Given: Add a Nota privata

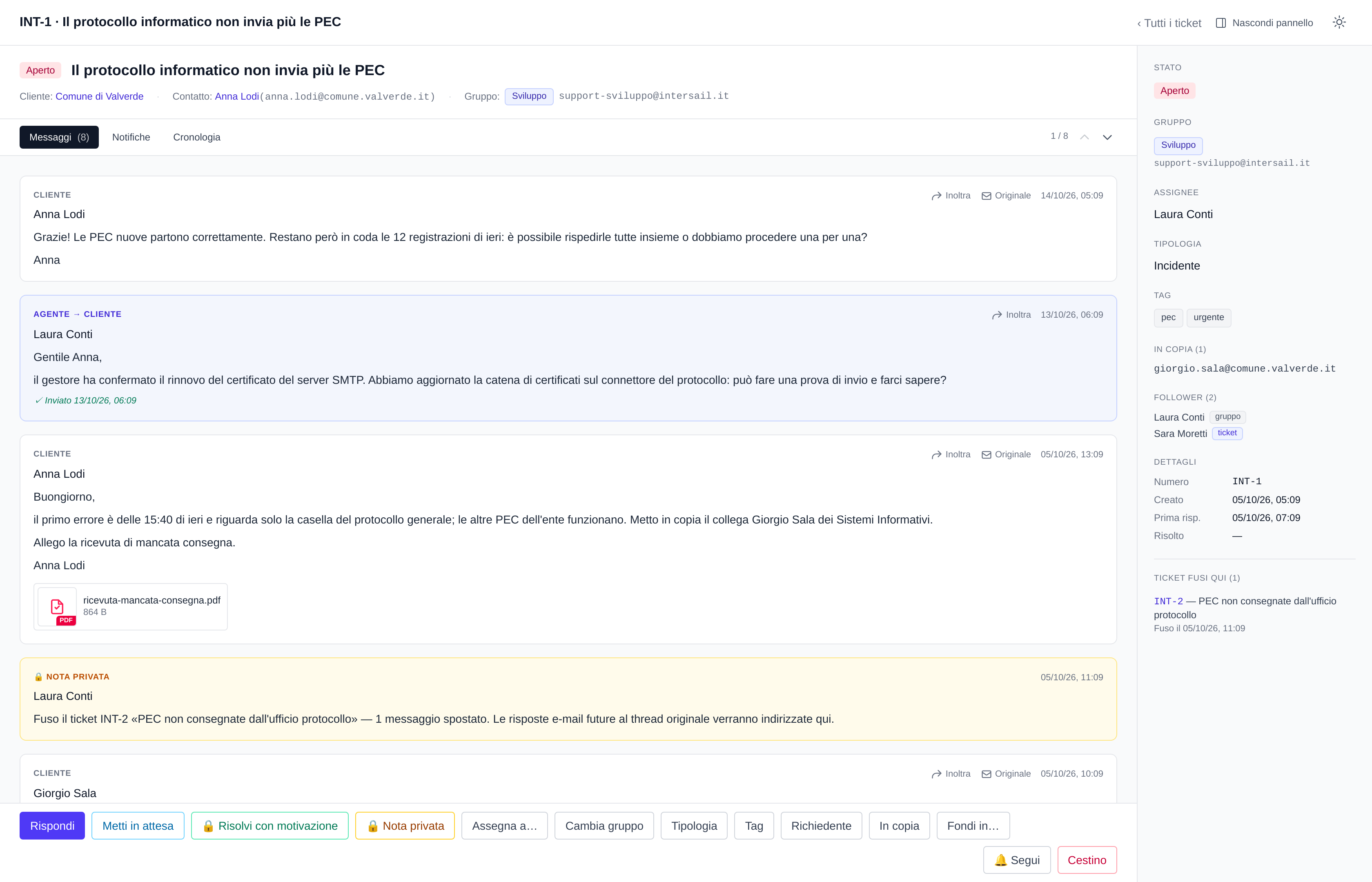Looking at the screenshot, I should point(405,825).
